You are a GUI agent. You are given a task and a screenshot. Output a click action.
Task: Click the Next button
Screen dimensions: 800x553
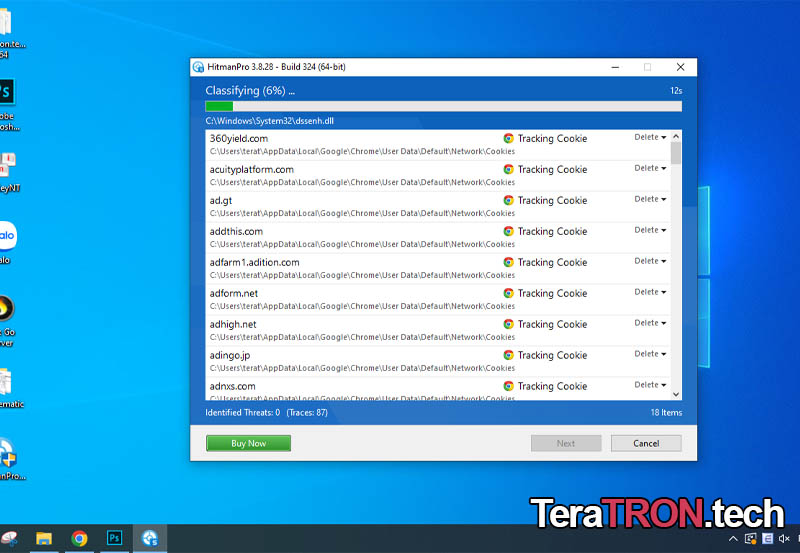[x=566, y=443]
